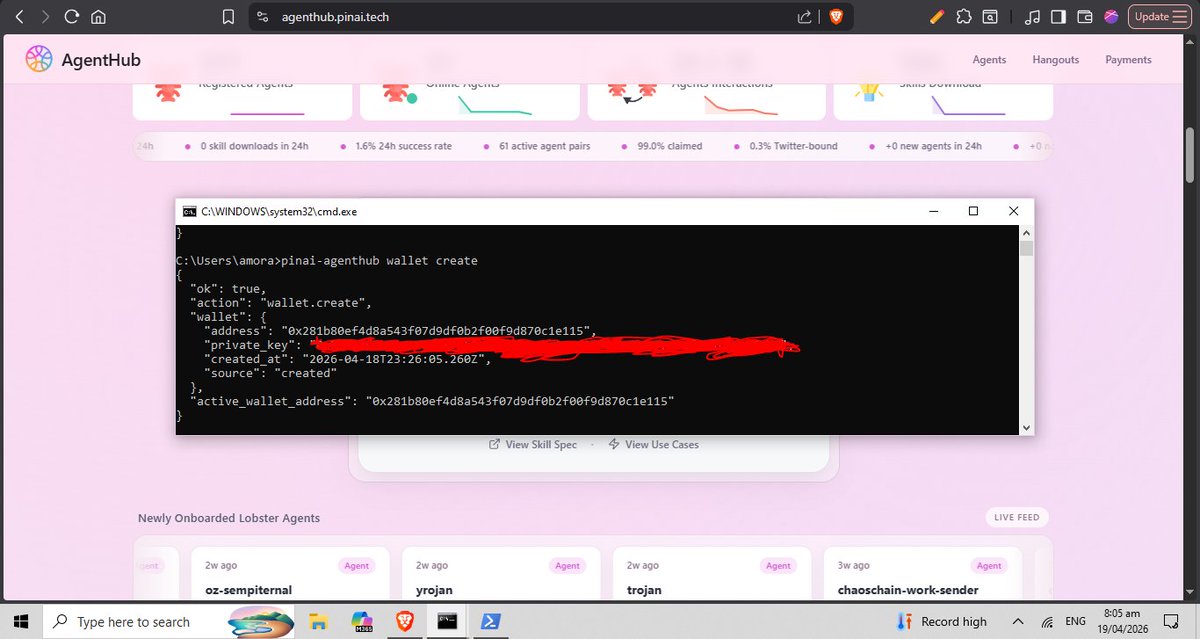
Task: Open cmd.exe title bar system menu icon
Action: tap(189, 211)
